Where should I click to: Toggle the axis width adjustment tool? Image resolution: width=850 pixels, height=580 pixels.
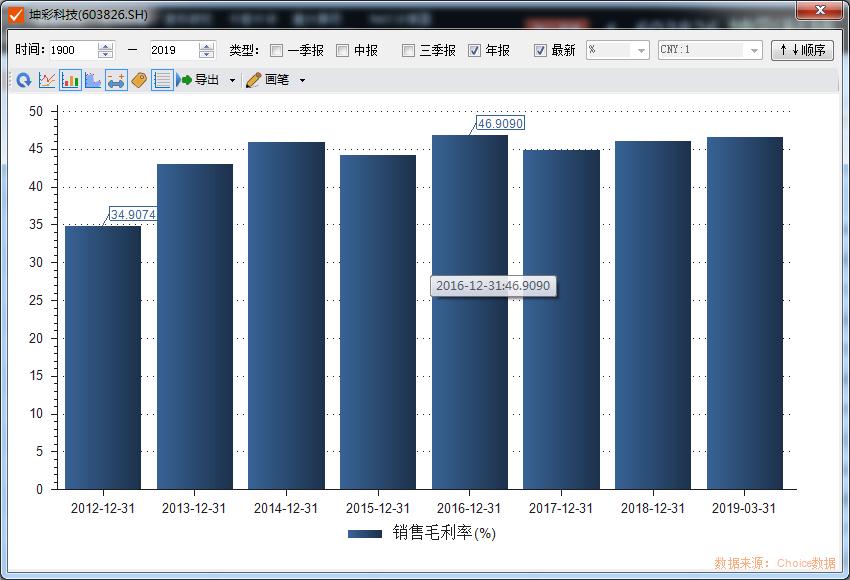(x=115, y=80)
